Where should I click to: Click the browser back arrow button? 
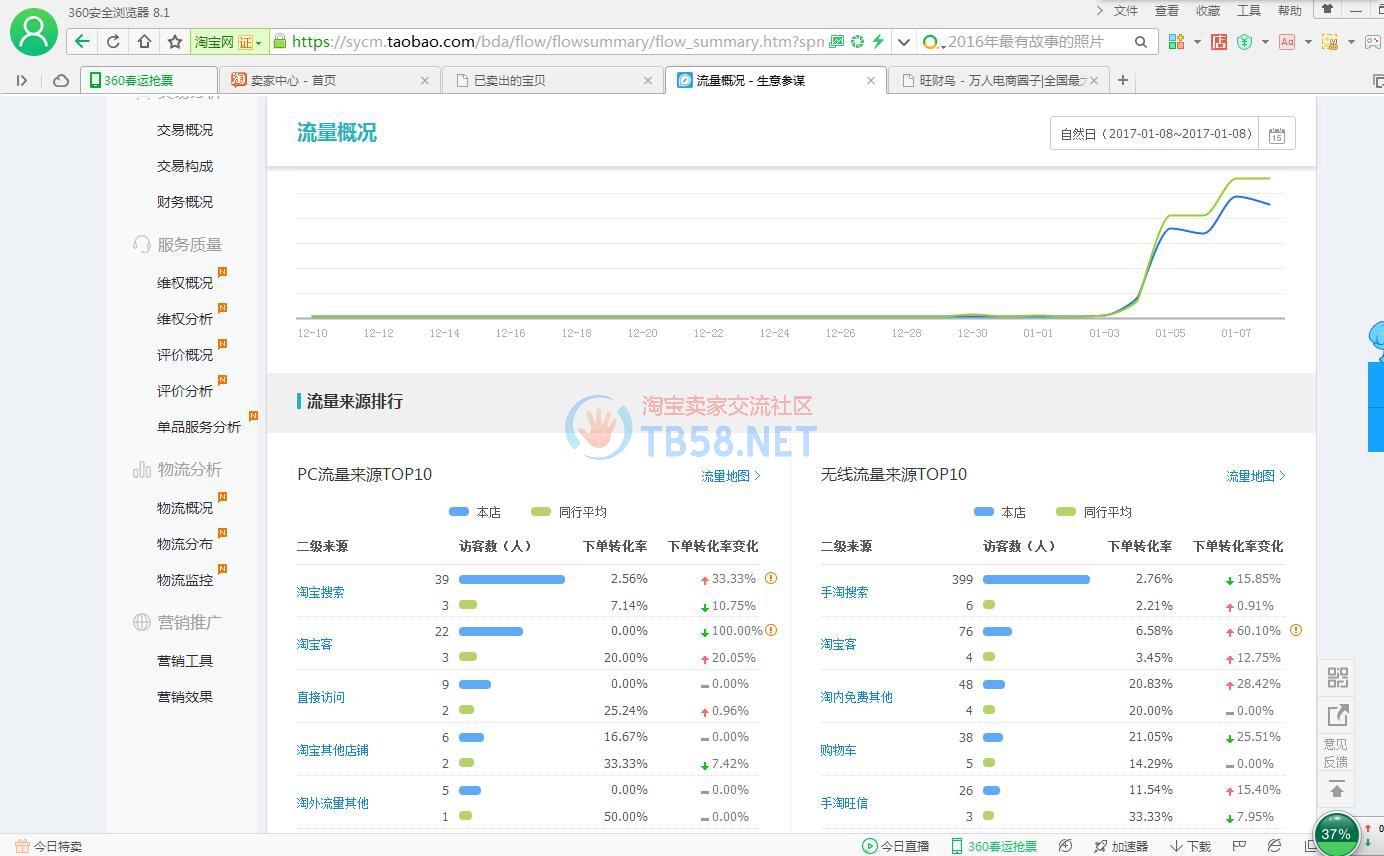[82, 42]
